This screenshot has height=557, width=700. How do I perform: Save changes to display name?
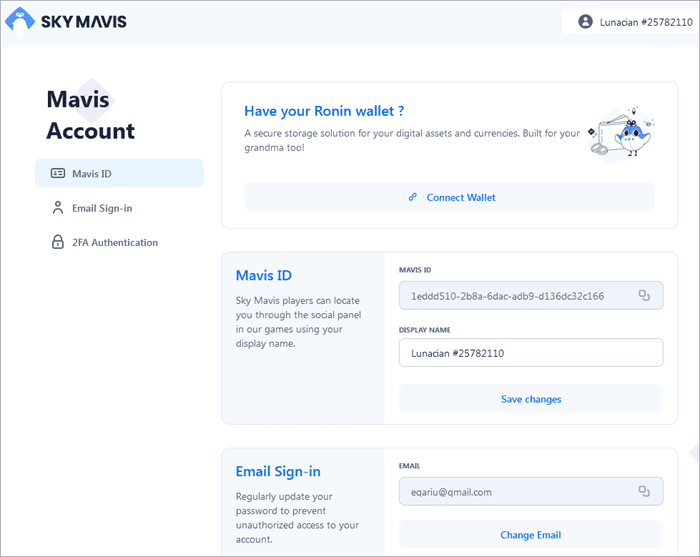point(531,399)
